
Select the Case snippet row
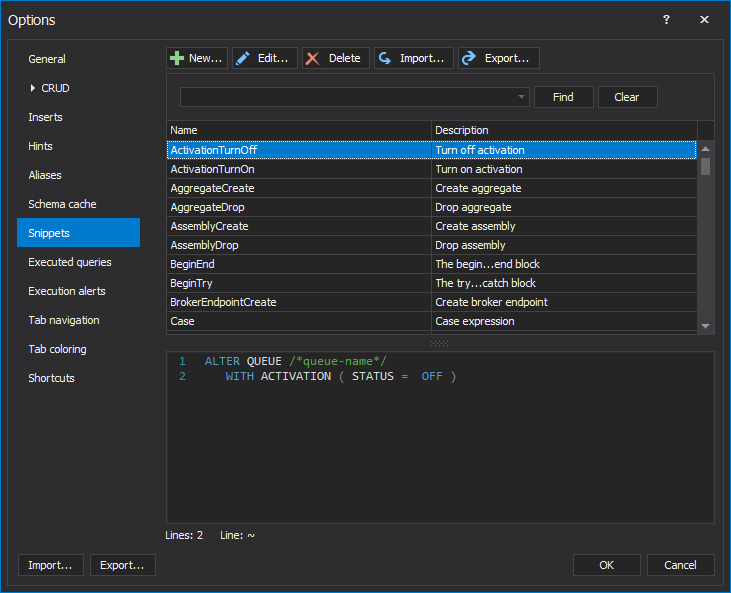coord(432,321)
